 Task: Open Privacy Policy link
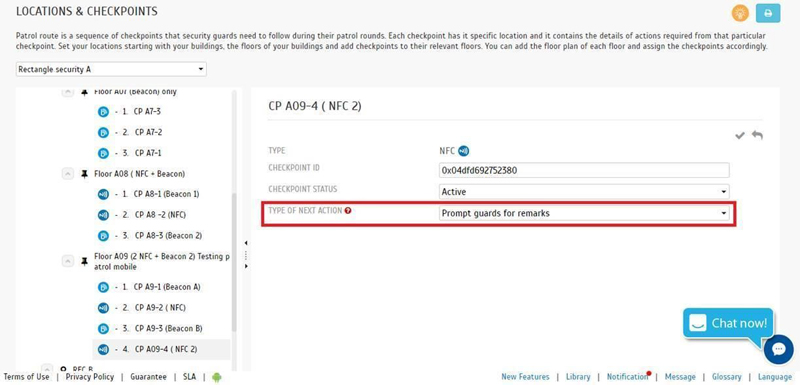90,377
